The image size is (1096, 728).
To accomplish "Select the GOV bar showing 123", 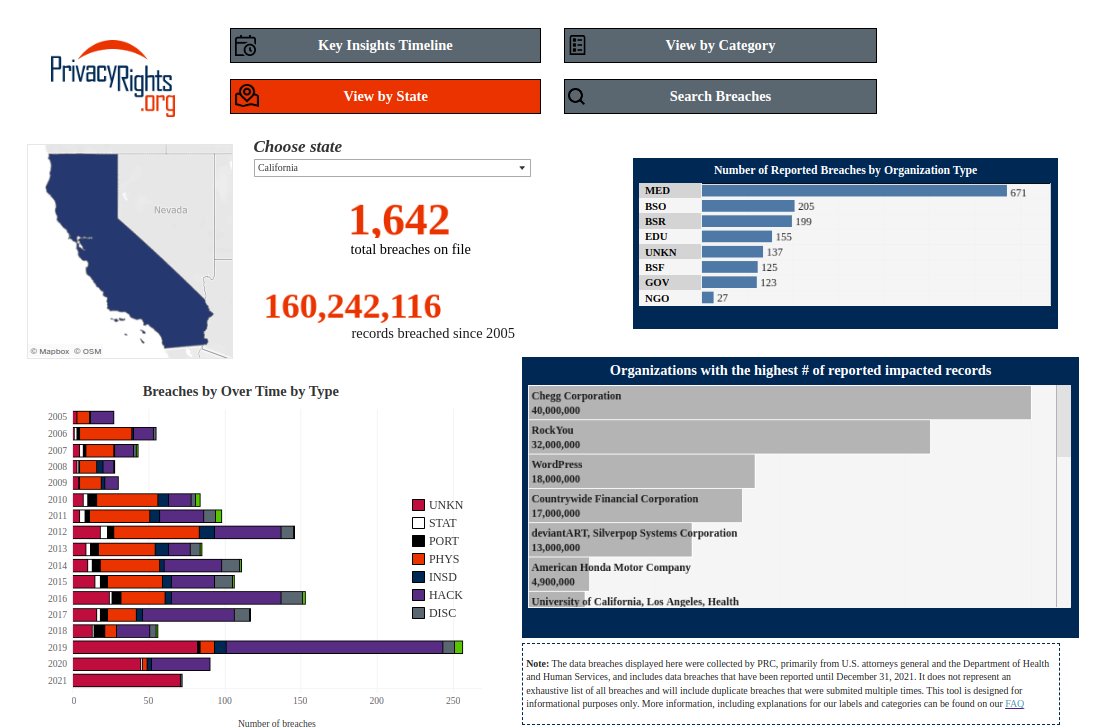I will pos(729,282).
